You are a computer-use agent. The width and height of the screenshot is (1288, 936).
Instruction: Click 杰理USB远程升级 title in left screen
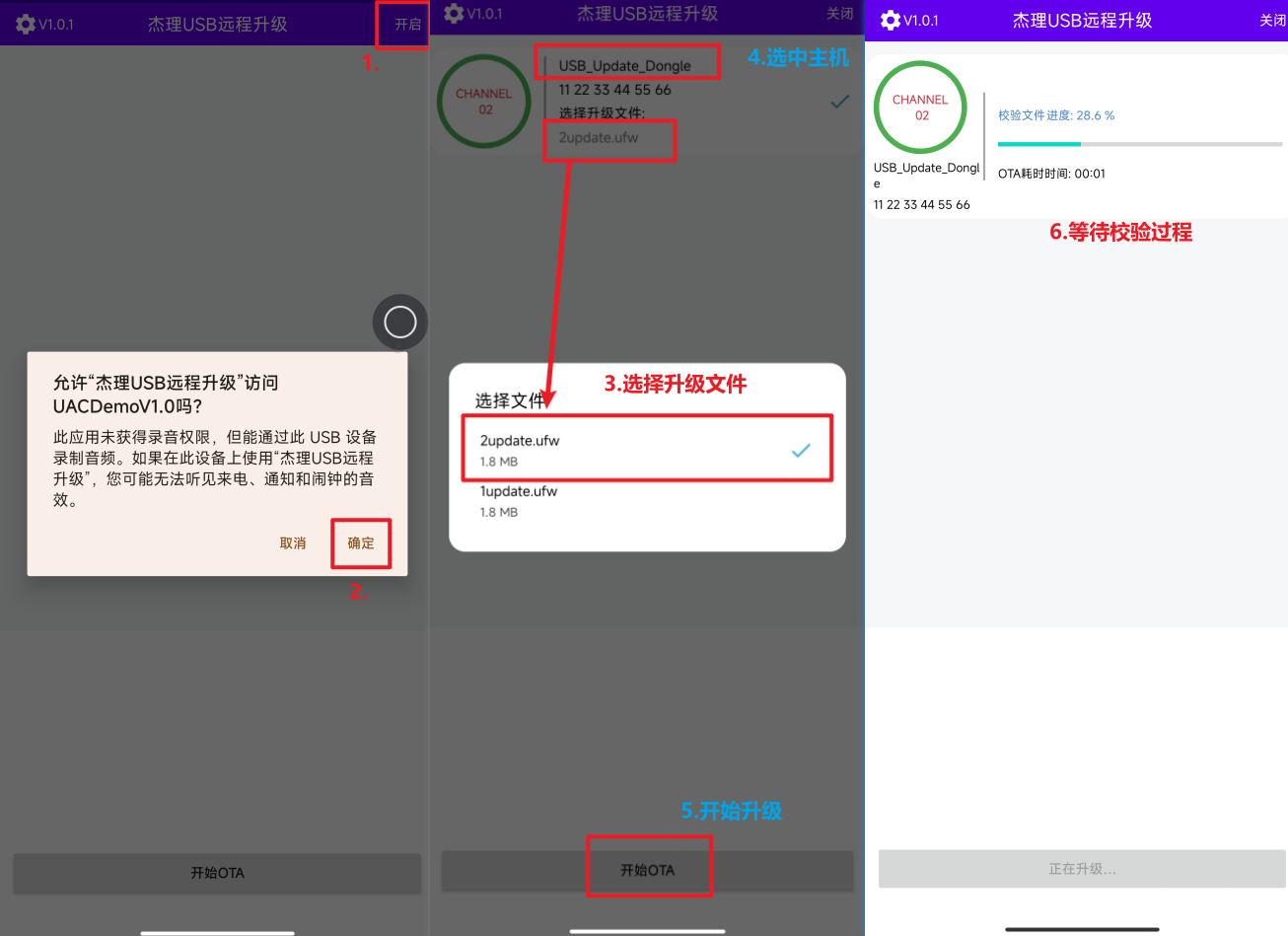click(x=217, y=24)
